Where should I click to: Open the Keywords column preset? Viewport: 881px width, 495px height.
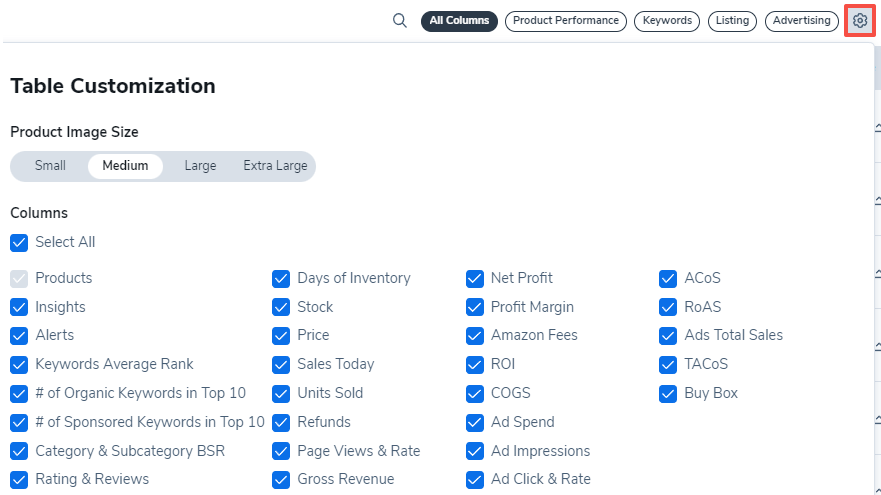(667, 21)
